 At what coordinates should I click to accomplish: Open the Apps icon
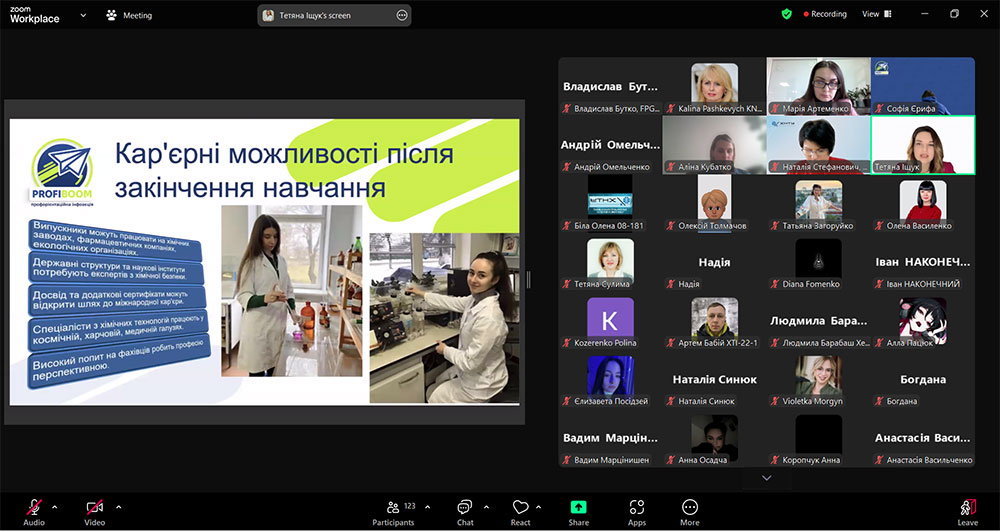coord(636,507)
